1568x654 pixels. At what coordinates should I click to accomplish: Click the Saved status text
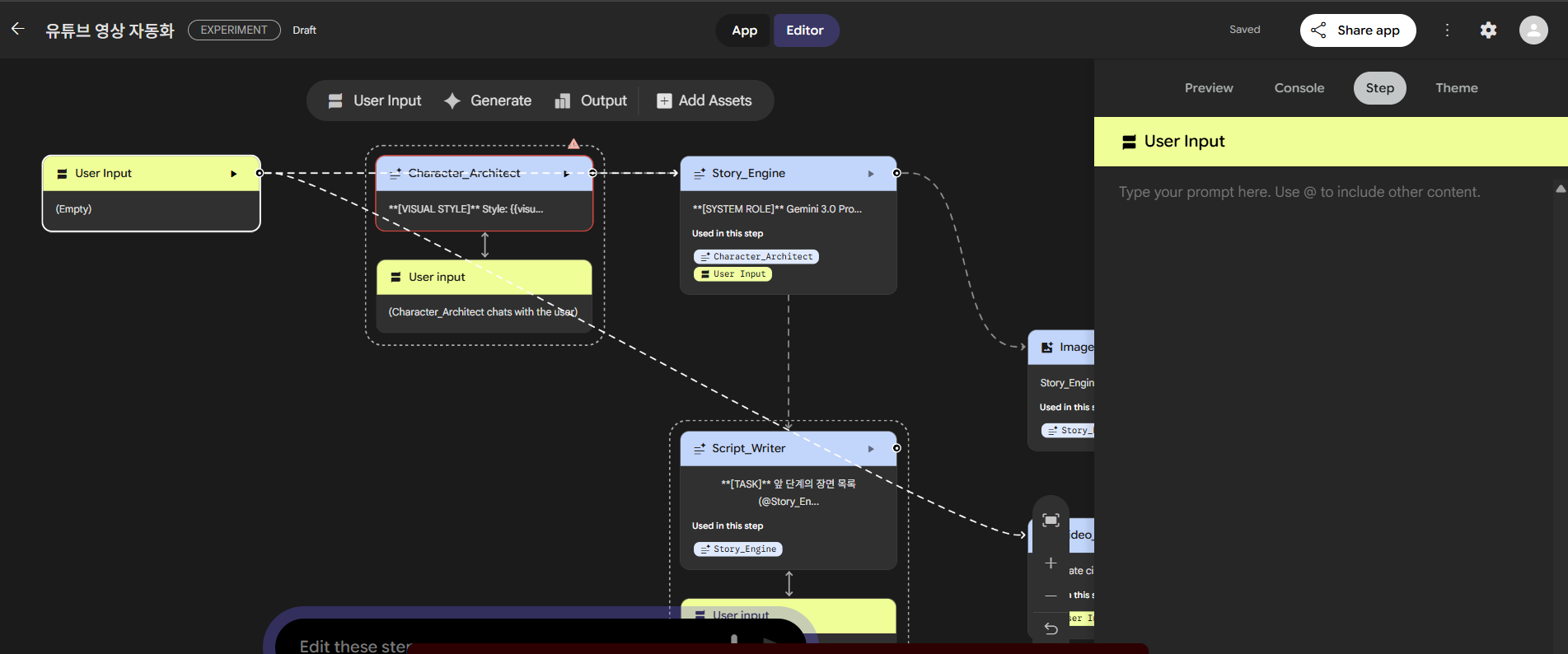pyautogui.click(x=1244, y=30)
